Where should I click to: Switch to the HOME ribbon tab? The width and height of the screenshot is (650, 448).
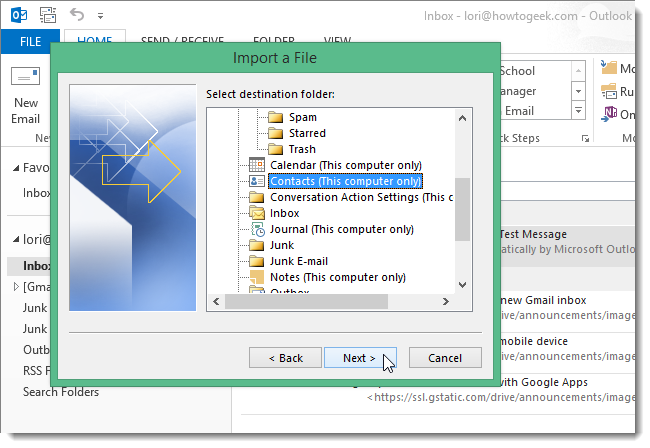click(x=95, y=41)
